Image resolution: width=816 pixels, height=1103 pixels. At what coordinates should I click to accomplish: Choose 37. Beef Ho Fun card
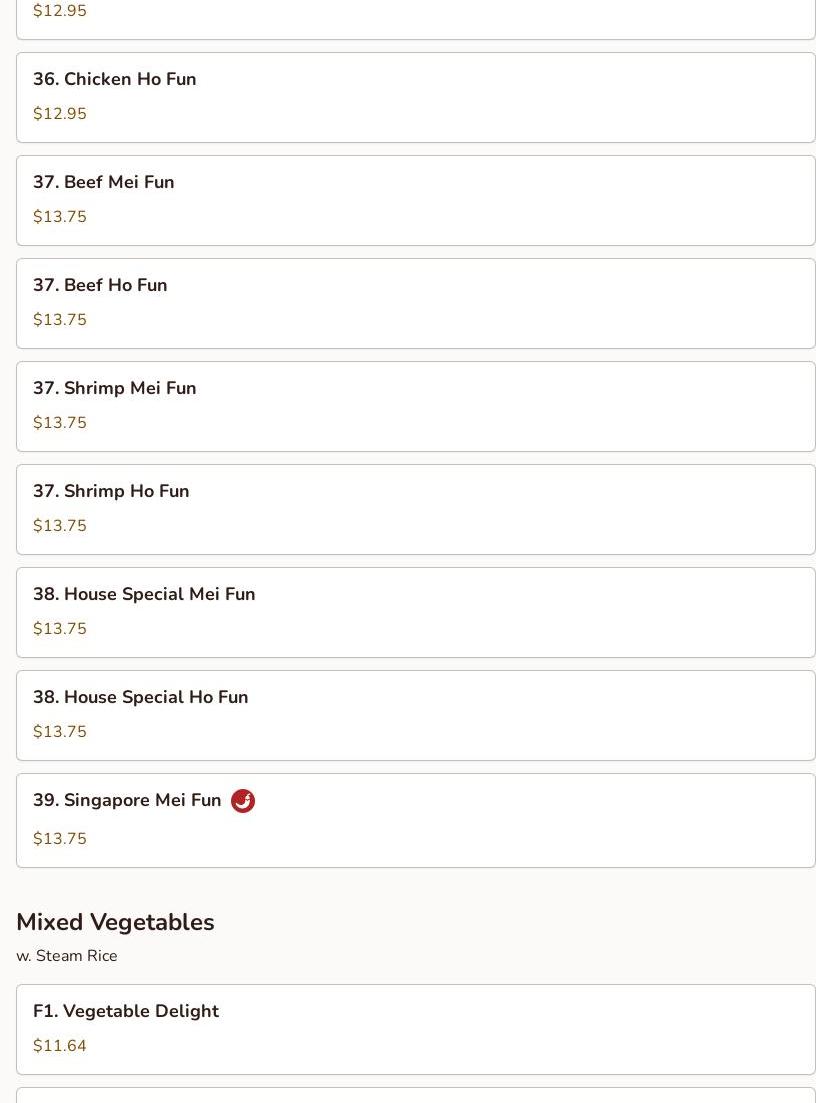coord(416,303)
